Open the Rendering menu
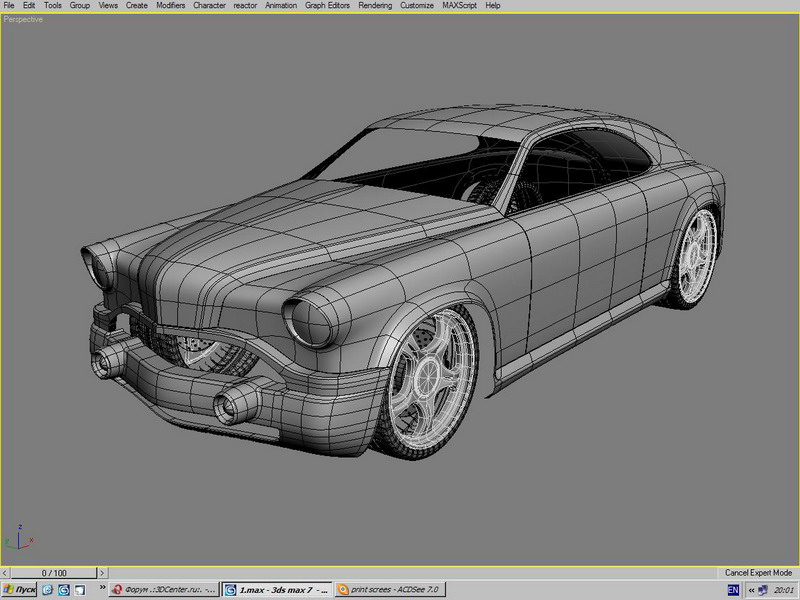Viewport: 800px width, 600px height. [375, 6]
